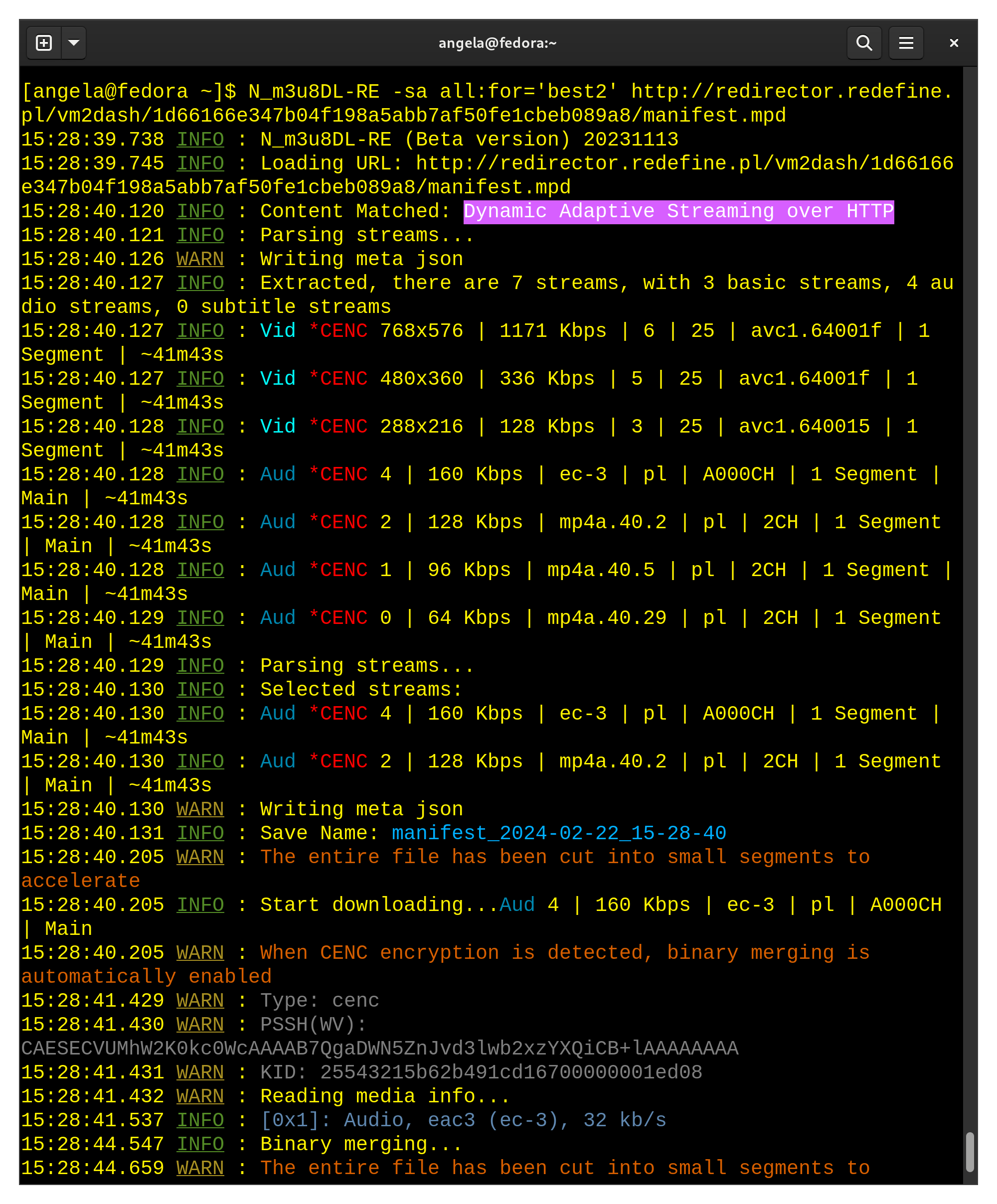The image size is (997, 1204).
Task: Click the [0x1]: Audio, eac3 line
Action: tap(464, 1120)
